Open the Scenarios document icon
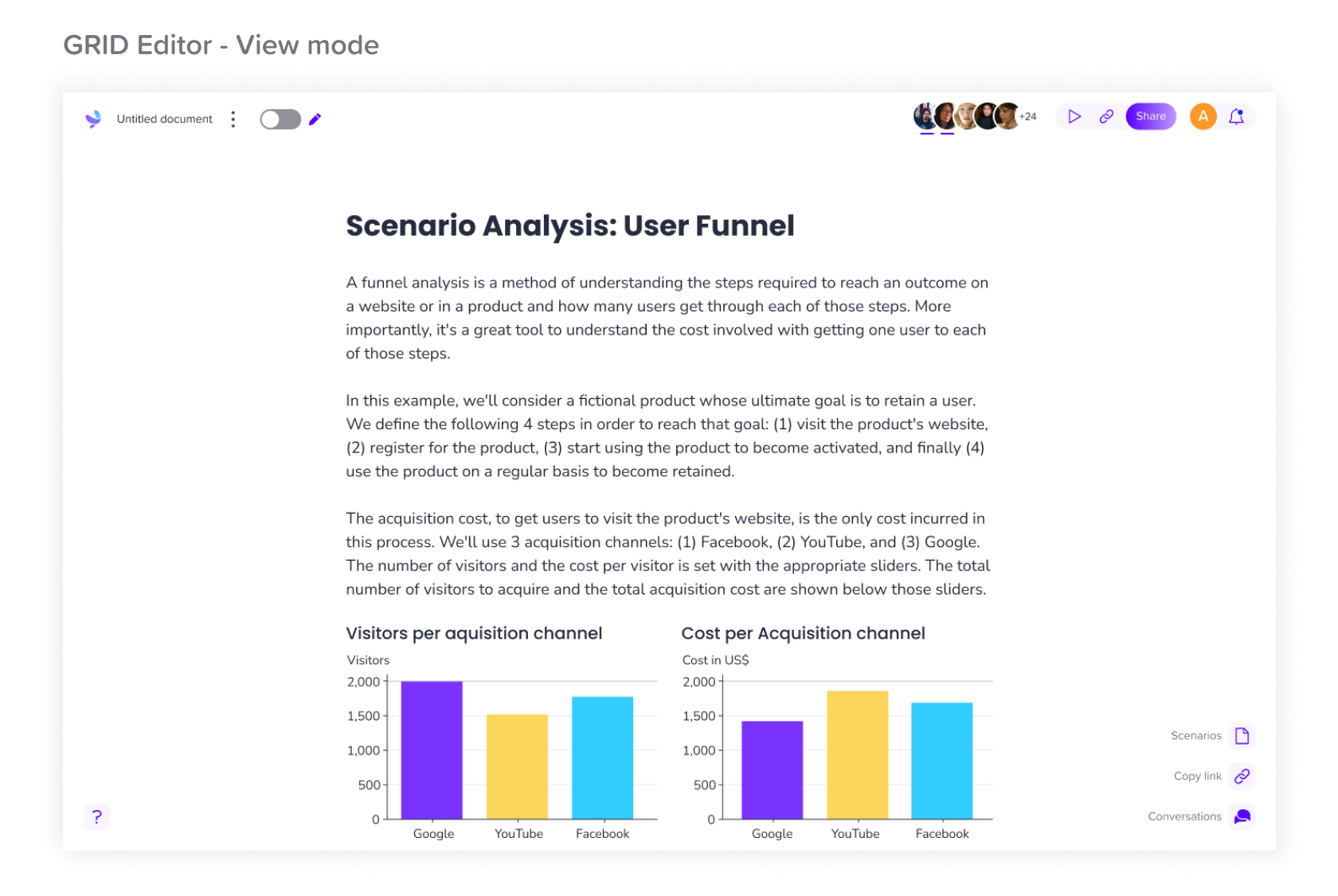 (x=1242, y=735)
